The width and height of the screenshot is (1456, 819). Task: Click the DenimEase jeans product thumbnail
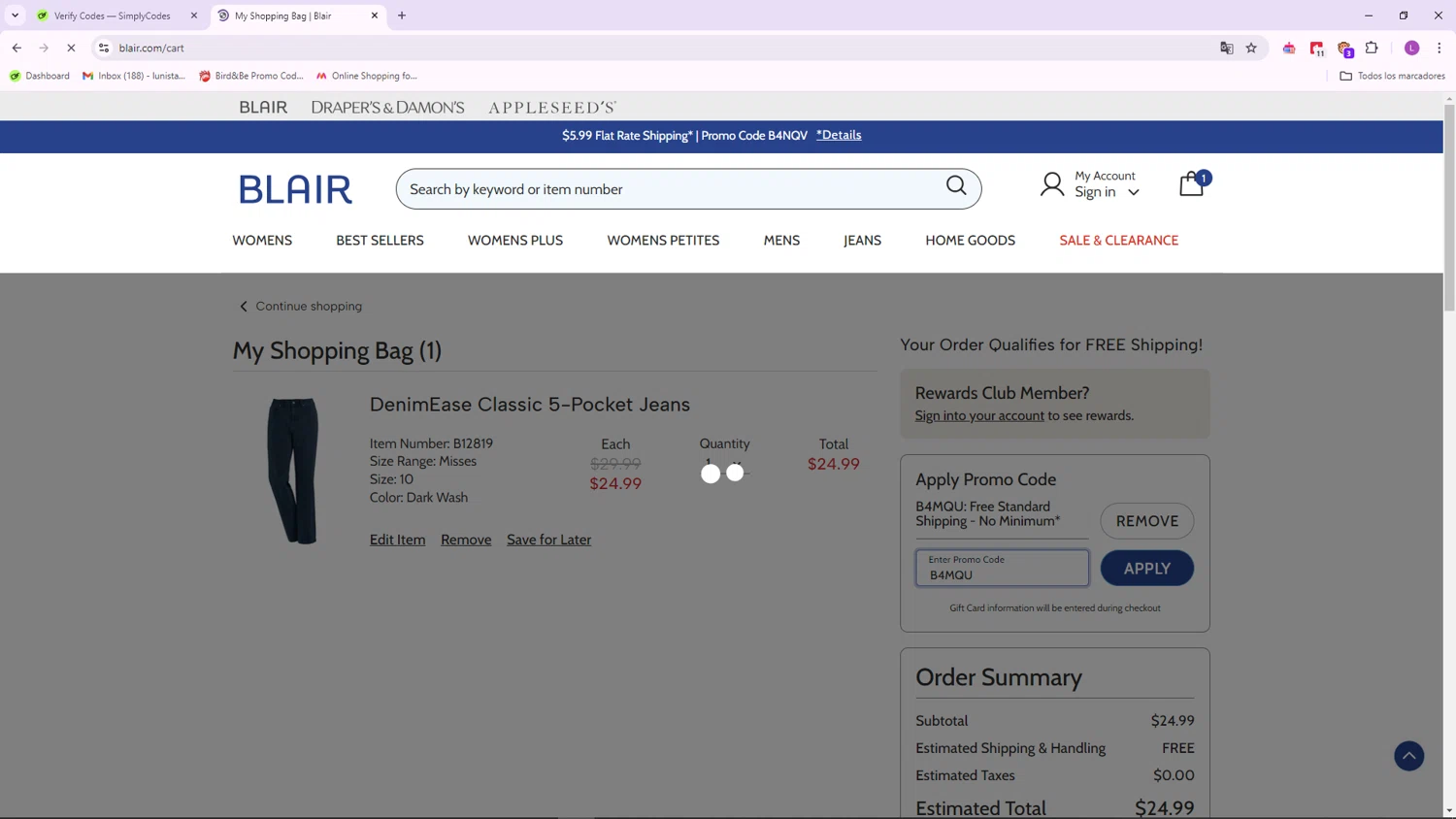(x=293, y=471)
